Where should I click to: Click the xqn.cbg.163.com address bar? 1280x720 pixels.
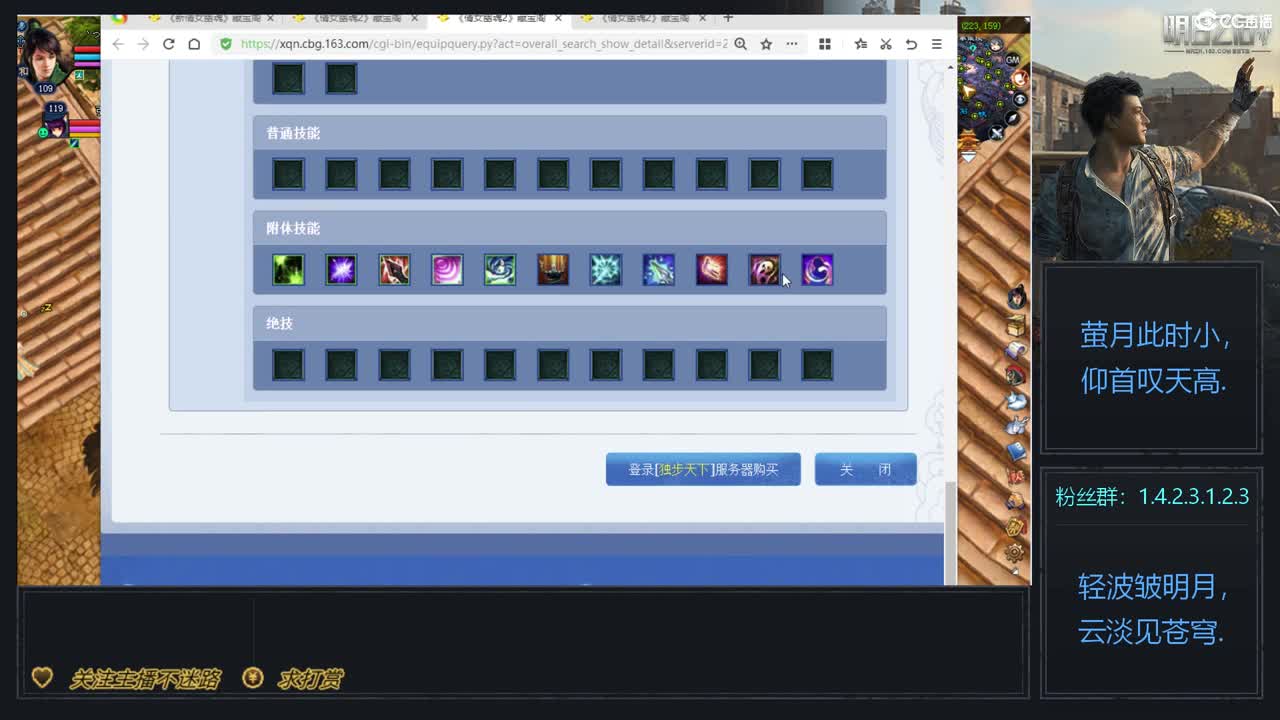coord(483,44)
